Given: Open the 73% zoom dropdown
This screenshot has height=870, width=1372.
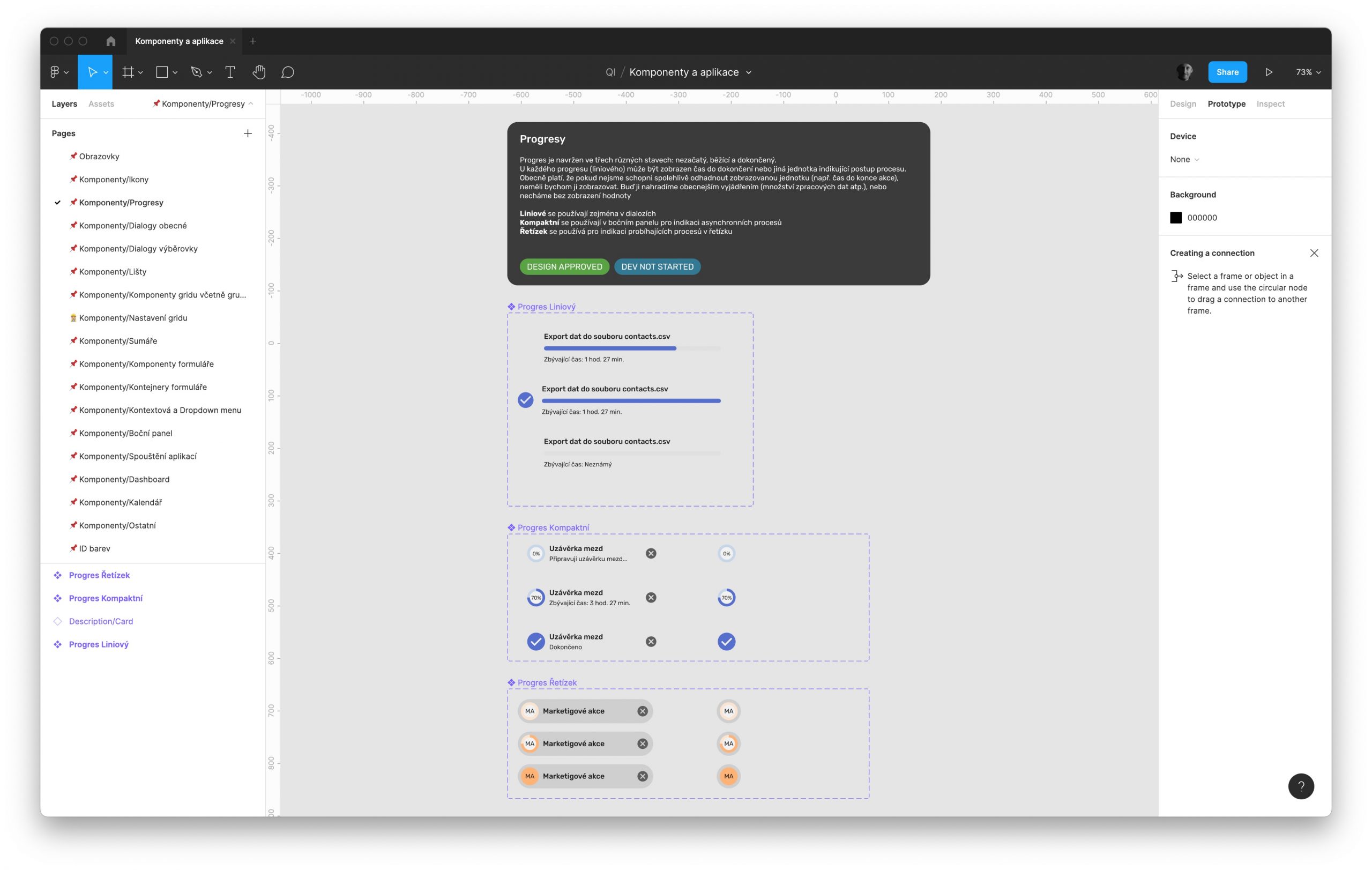Looking at the screenshot, I should [x=1308, y=72].
